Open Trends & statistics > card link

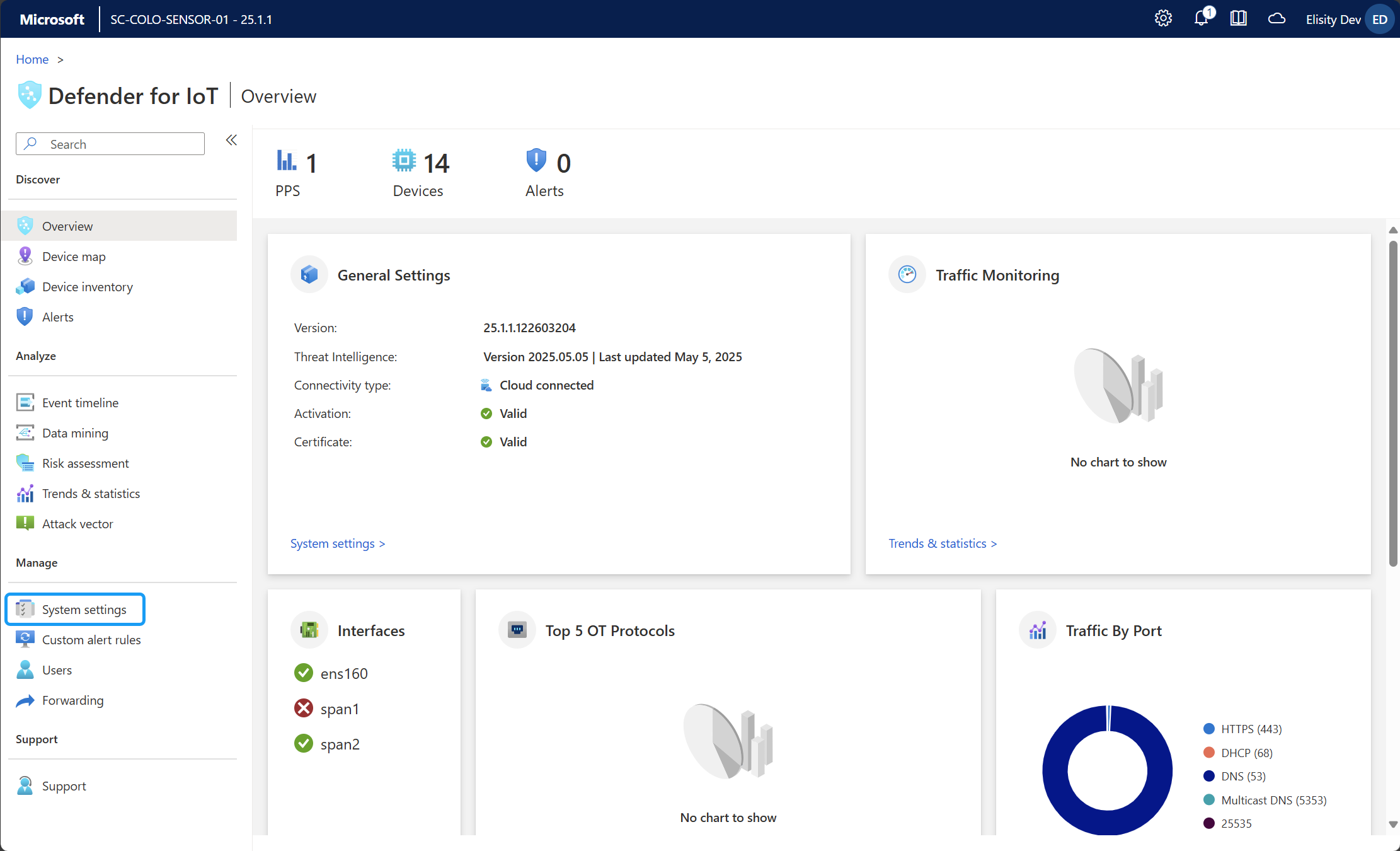click(x=943, y=543)
